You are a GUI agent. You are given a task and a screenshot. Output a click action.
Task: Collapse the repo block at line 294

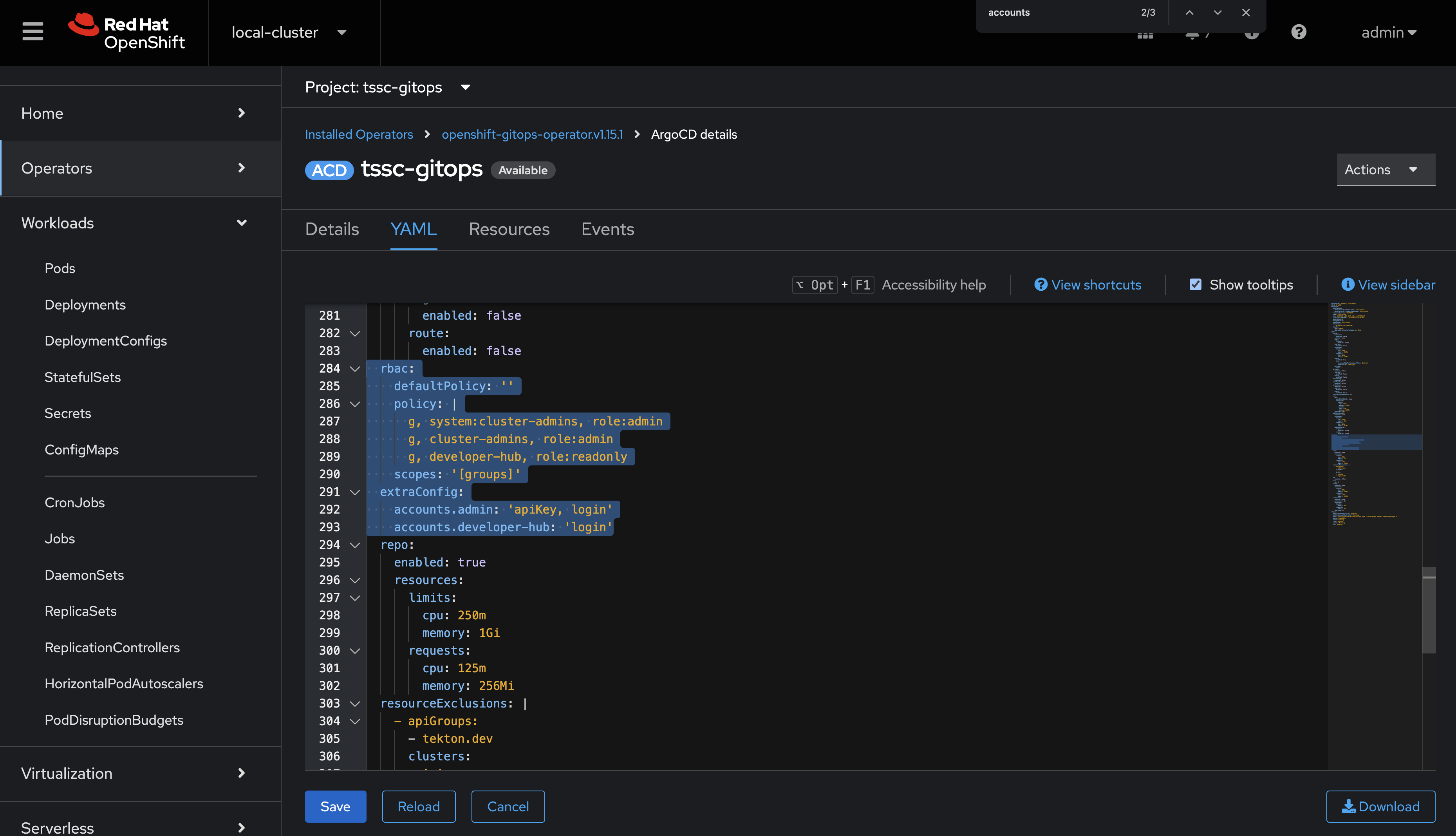point(355,545)
